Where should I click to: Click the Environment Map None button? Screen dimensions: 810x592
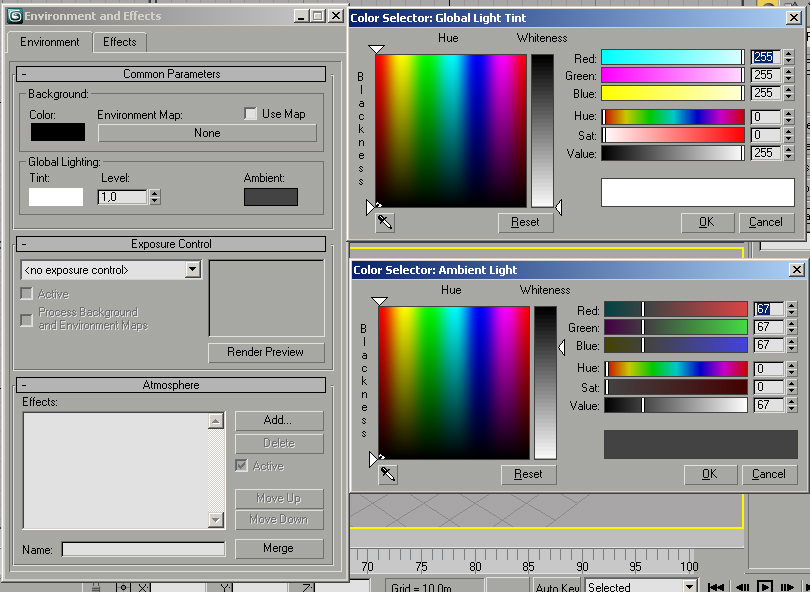coord(207,133)
